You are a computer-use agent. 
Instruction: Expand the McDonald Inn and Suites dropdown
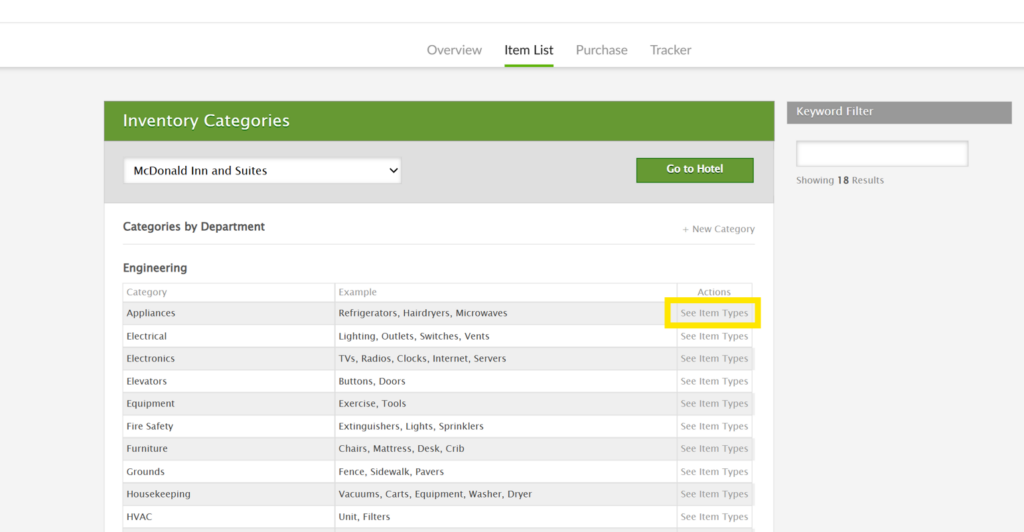[x=262, y=171]
